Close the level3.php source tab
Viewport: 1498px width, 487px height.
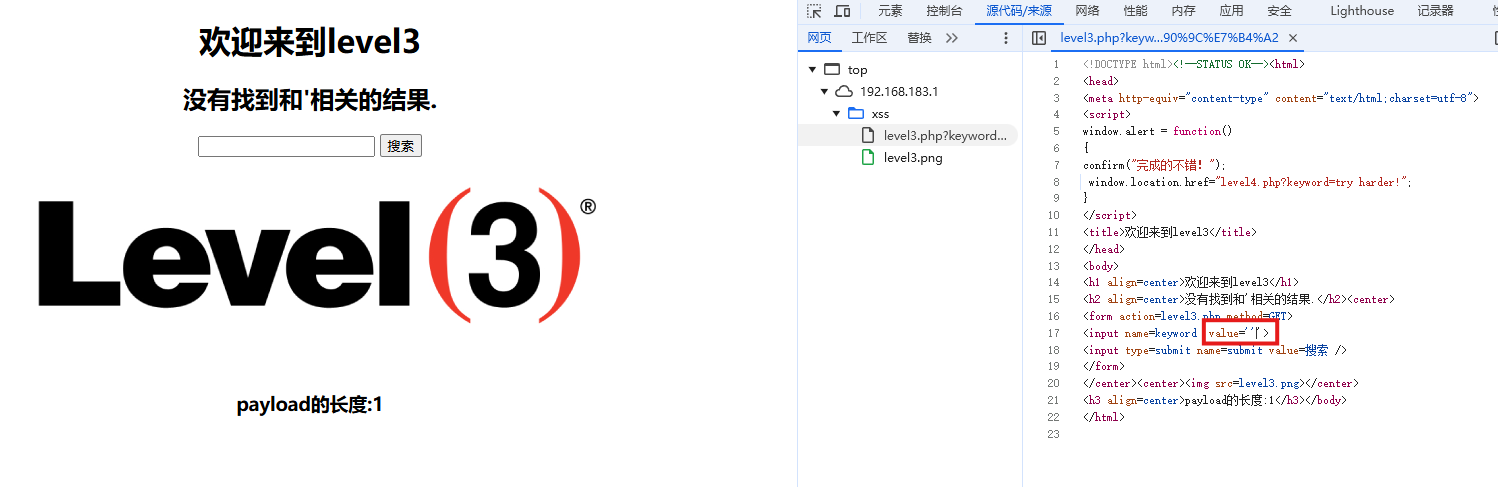point(1292,38)
